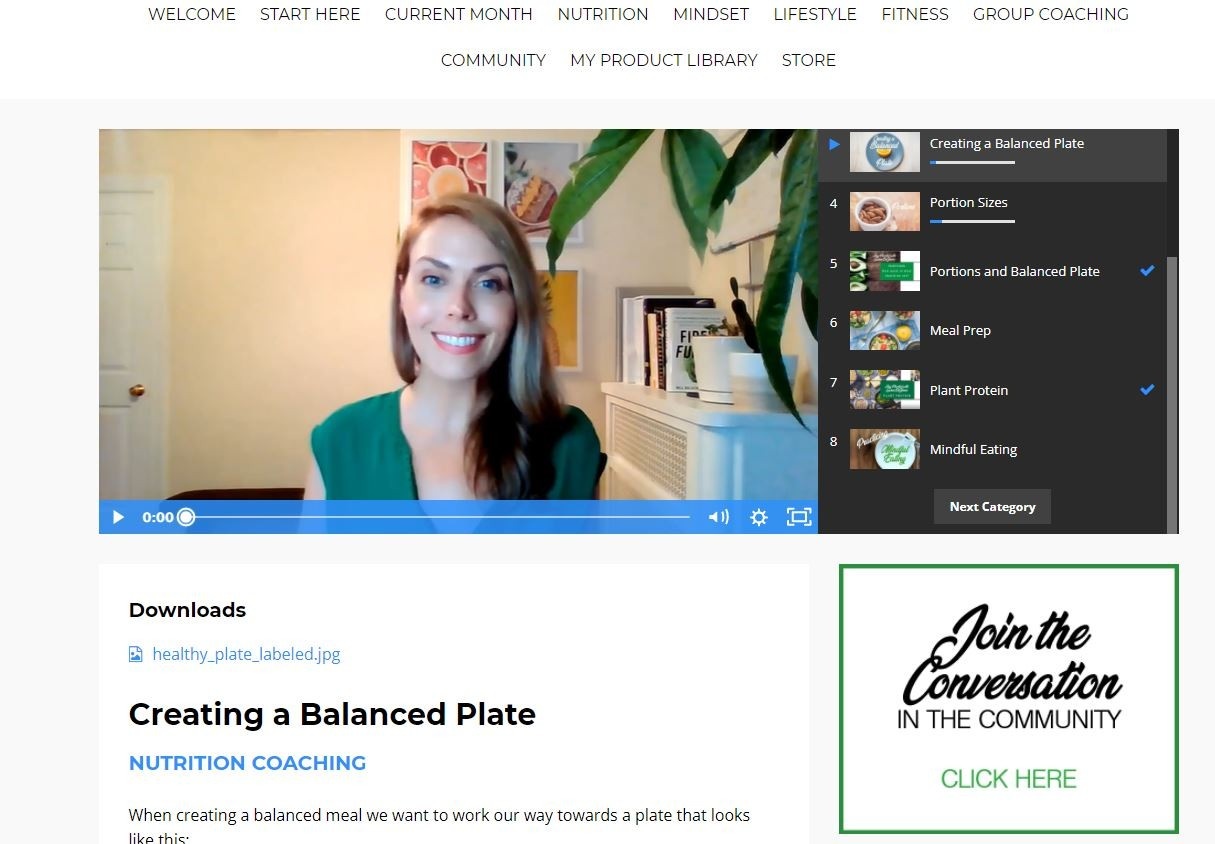Mute the video using the volume icon
Screen dimensions: 1215x844
[x=718, y=517]
